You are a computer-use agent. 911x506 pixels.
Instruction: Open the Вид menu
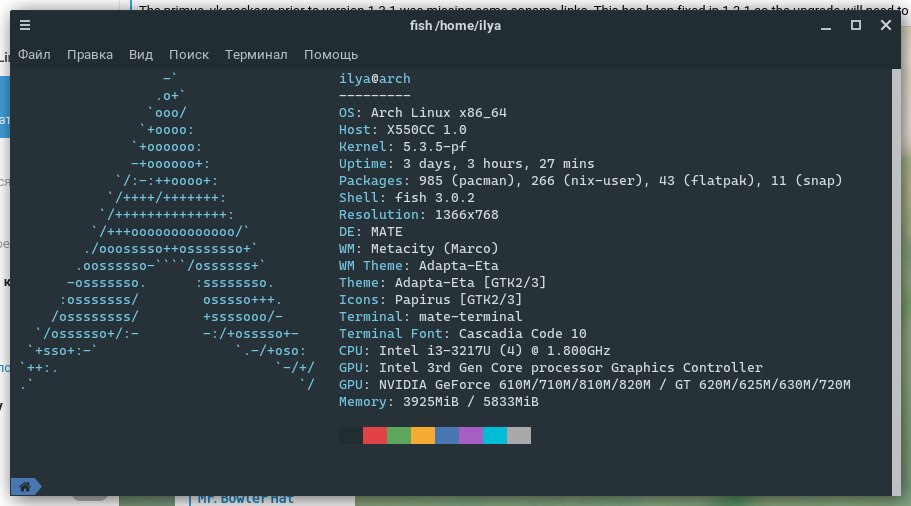(x=141, y=55)
